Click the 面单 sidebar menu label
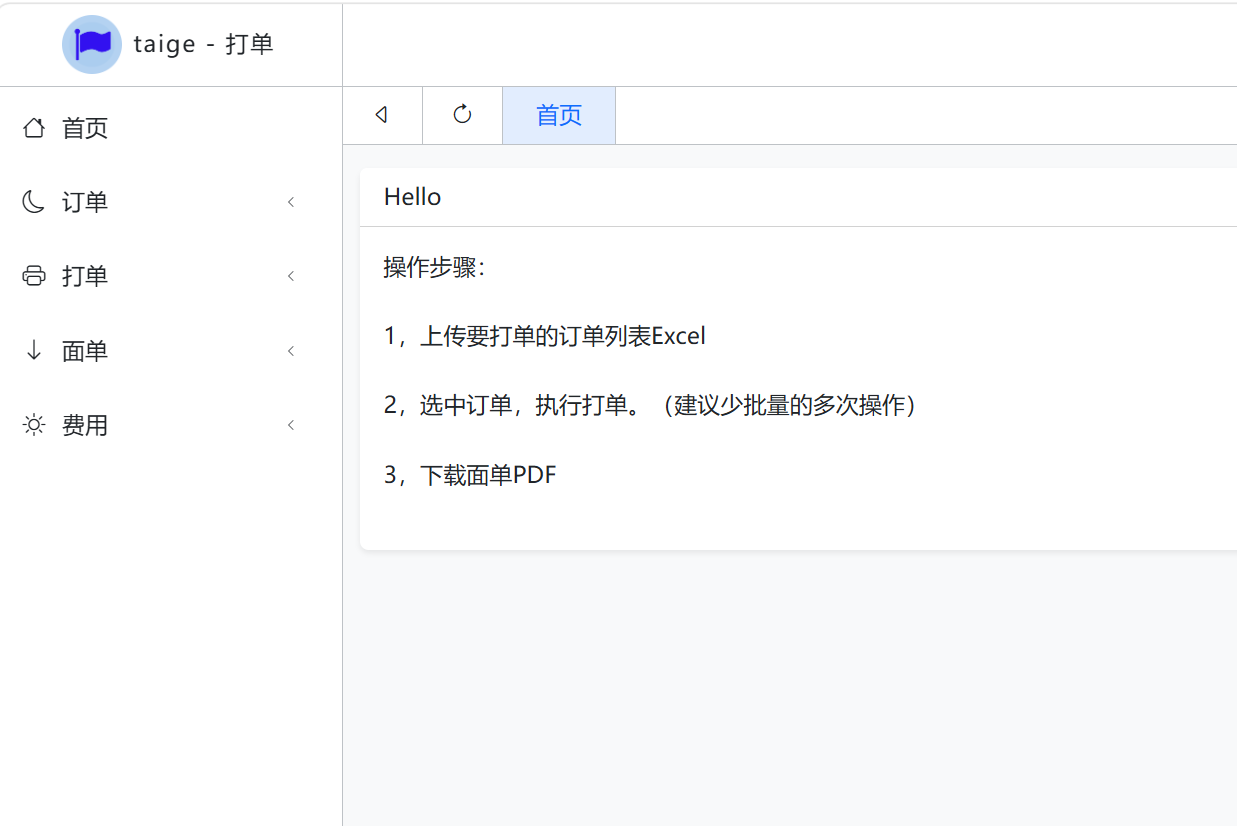 click(85, 351)
